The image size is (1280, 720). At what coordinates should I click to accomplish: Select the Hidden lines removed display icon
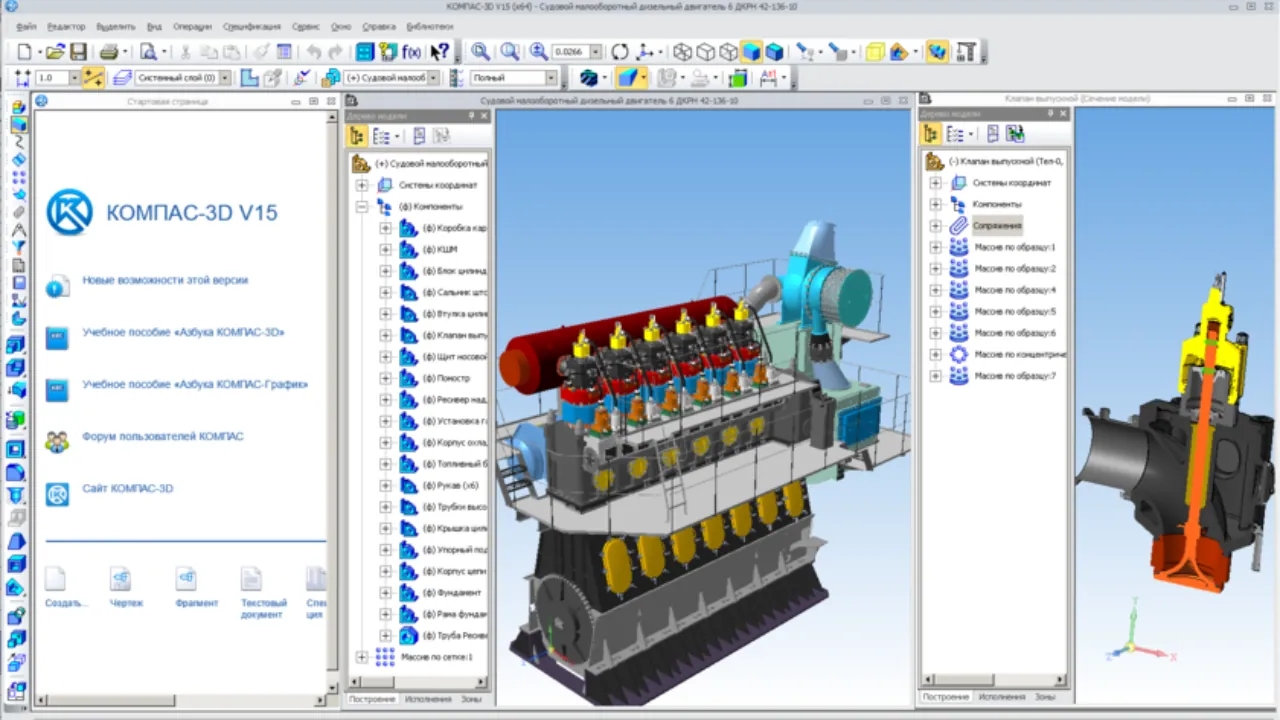[x=705, y=51]
